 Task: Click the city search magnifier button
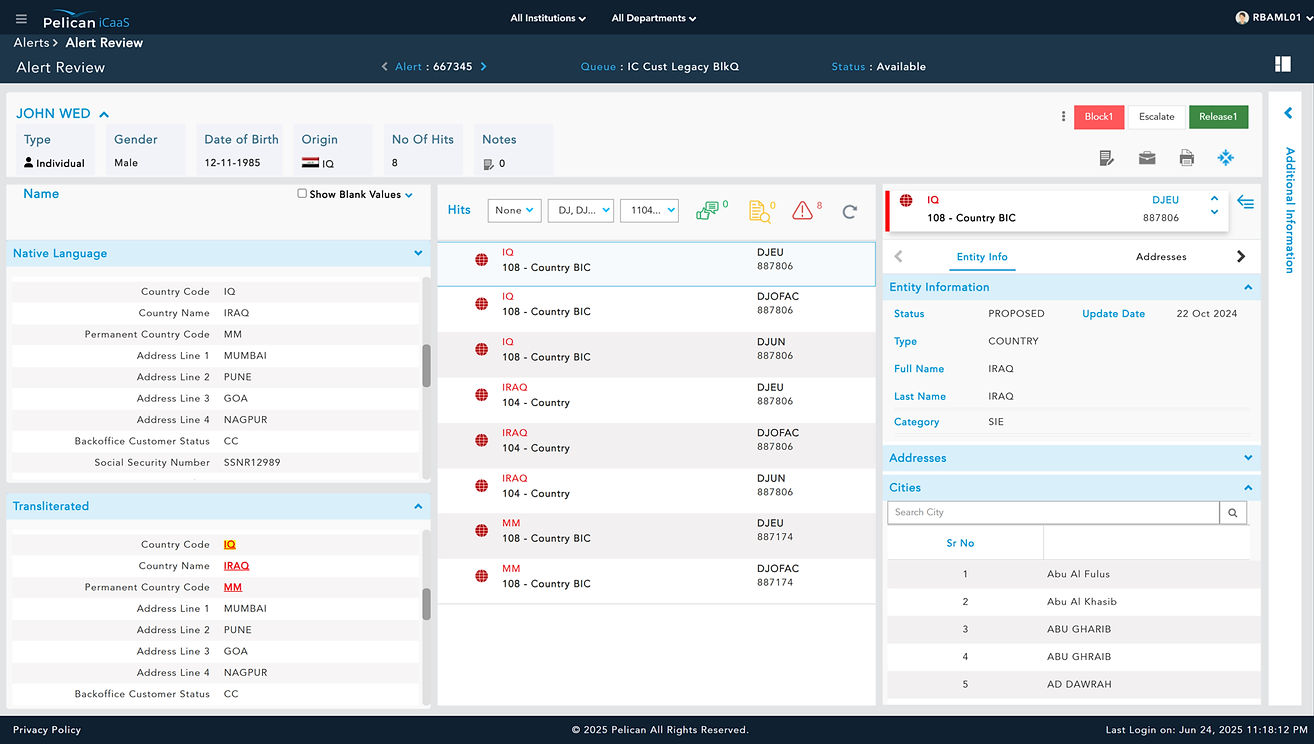pyautogui.click(x=1233, y=513)
